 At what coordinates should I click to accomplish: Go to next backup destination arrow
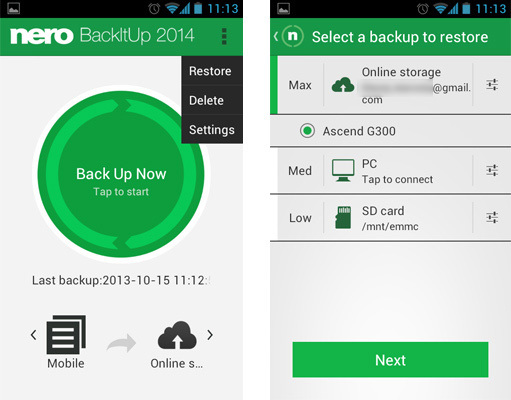(210, 335)
